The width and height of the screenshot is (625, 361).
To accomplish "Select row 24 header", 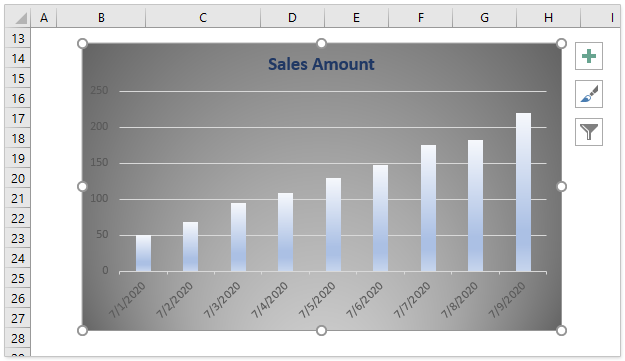I will (x=18, y=258).
